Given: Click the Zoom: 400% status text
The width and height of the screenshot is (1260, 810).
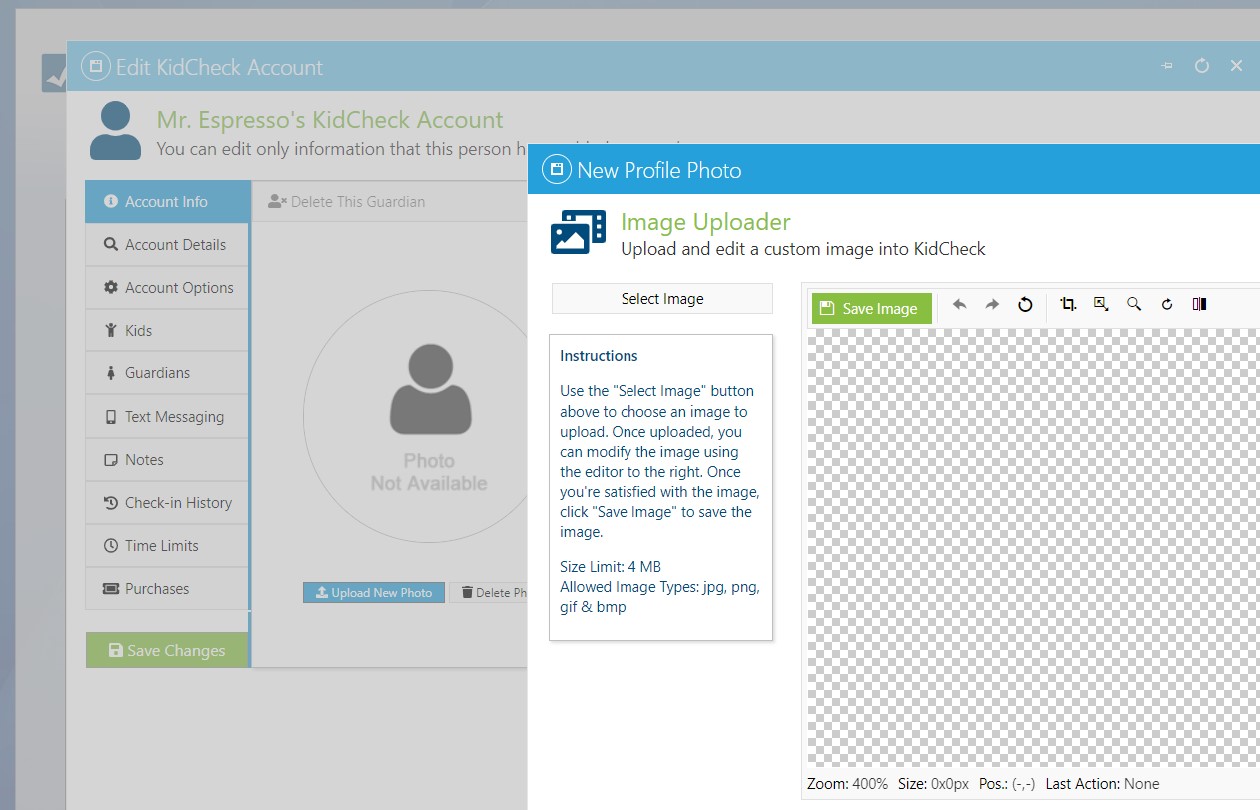Looking at the screenshot, I should pos(847,785).
